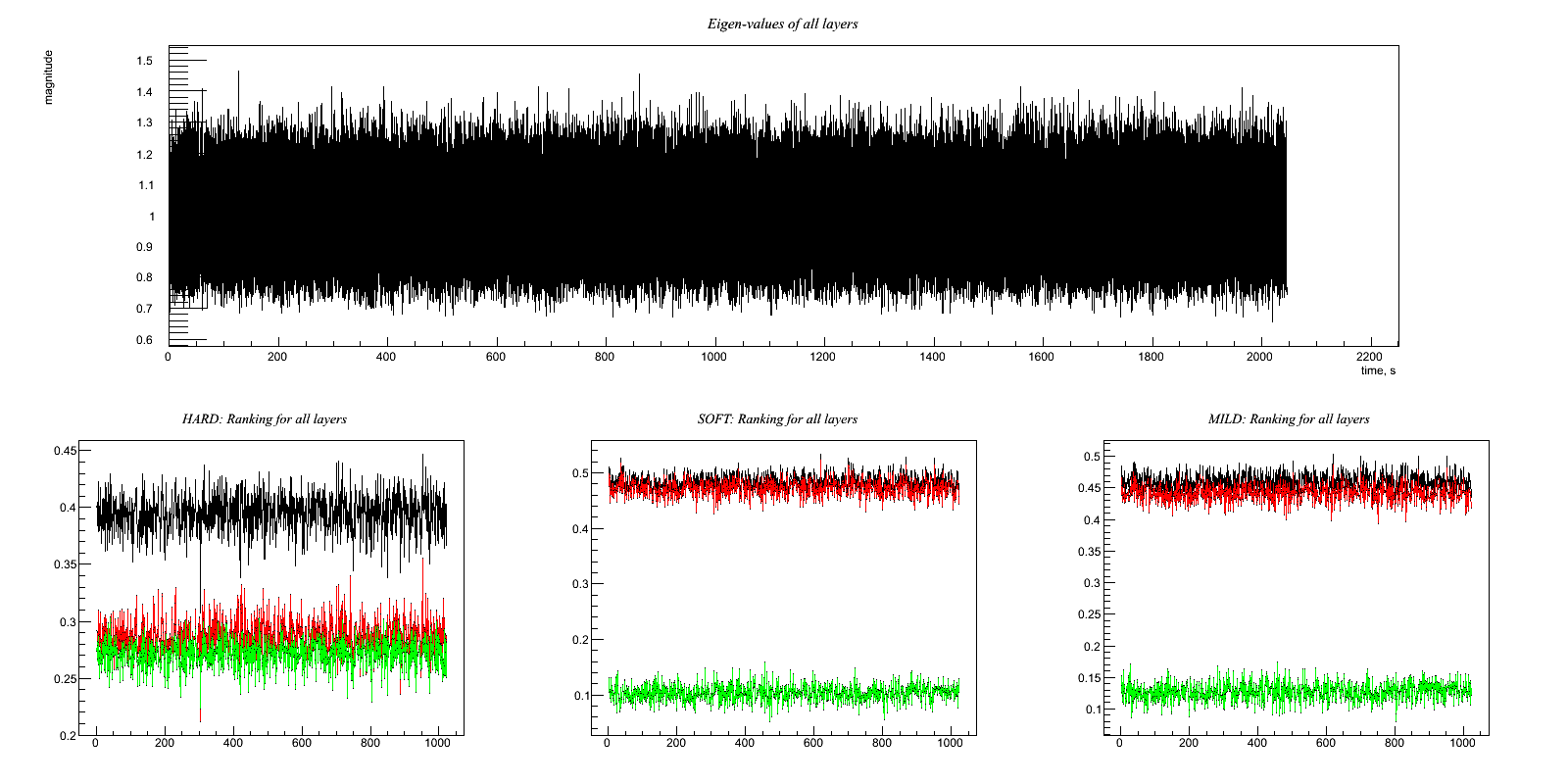Click the 0.45 y-axis tick on the HARD plot
This screenshot has width=1568, height=784.
[x=65, y=451]
